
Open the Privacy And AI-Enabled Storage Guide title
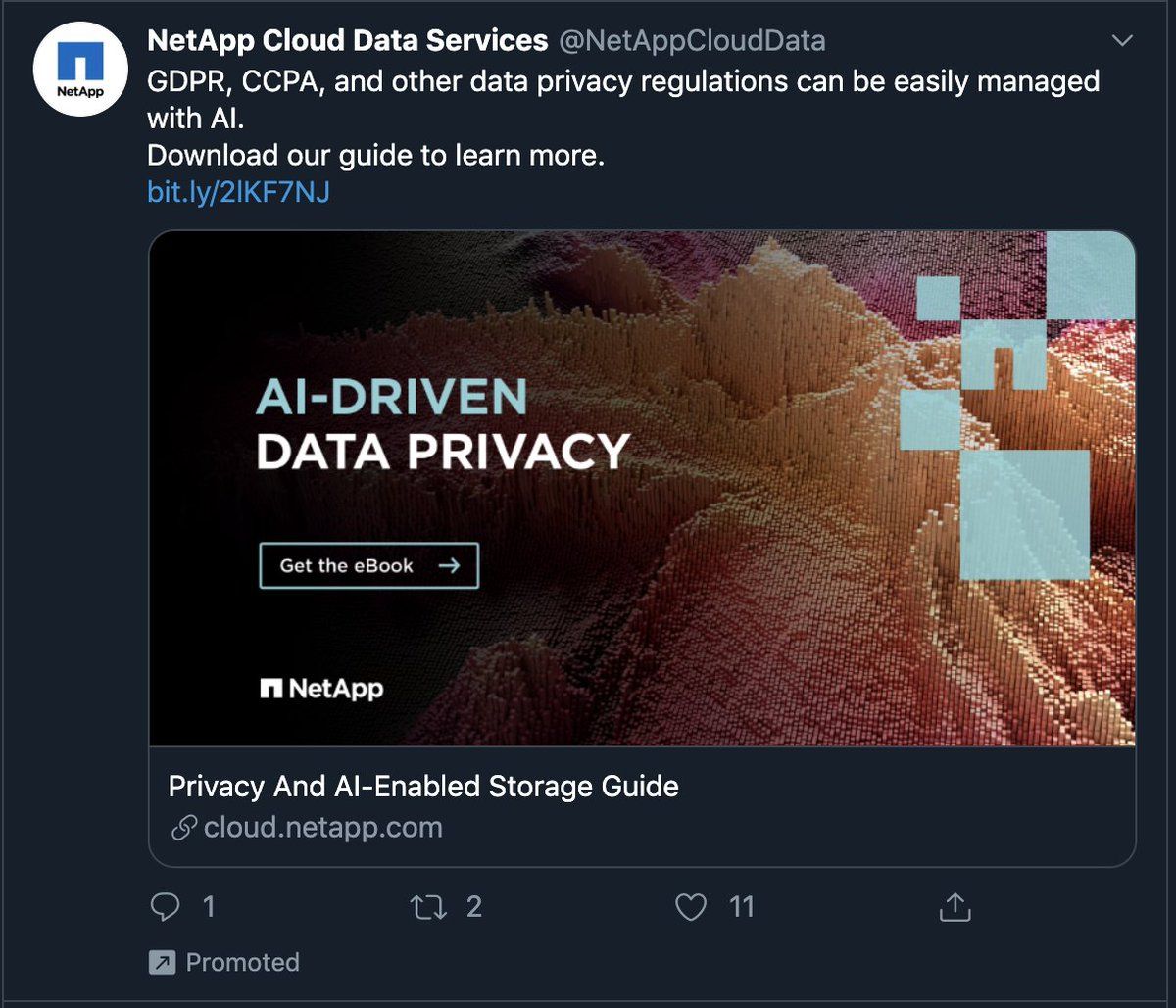point(423,786)
